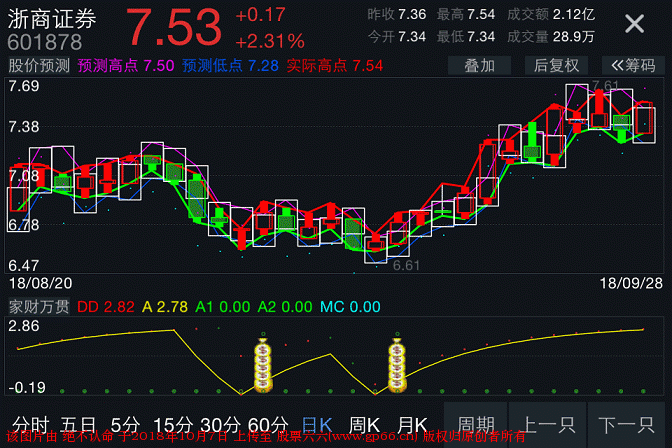Click the A2 0.00 indicator value
The height and width of the screenshot is (448, 672).
pos(285,307)
